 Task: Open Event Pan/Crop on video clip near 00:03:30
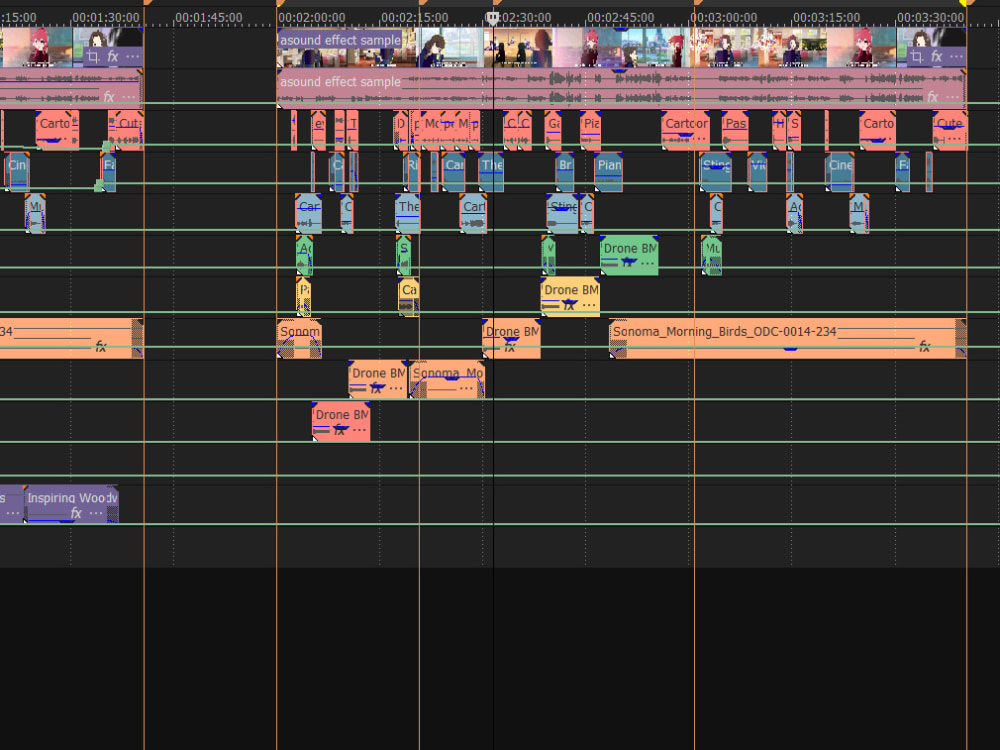click(x=916, y=57)
